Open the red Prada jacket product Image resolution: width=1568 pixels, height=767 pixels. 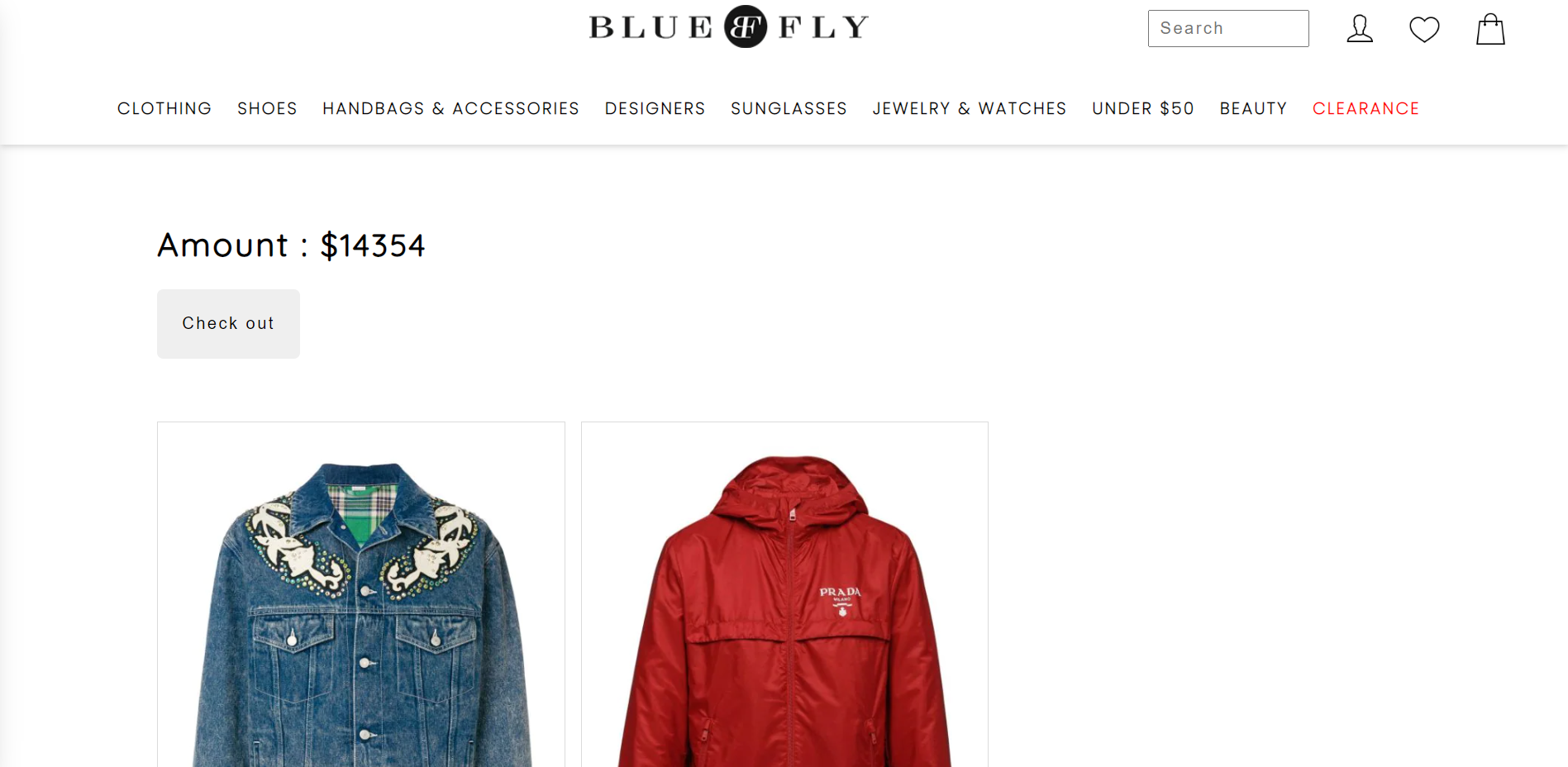coord(784,595)
